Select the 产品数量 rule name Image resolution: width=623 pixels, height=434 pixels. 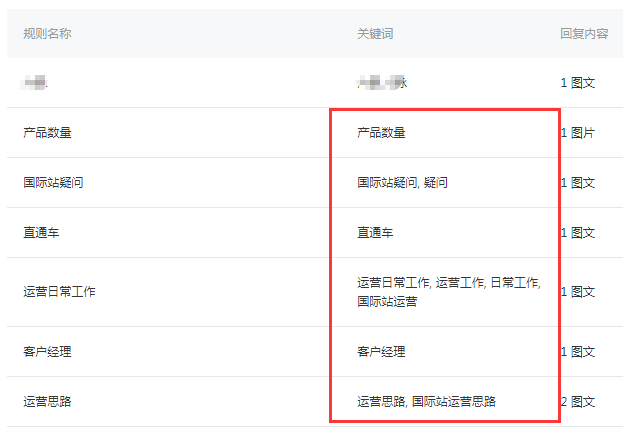pyautogui.click(x=47, y=132)
